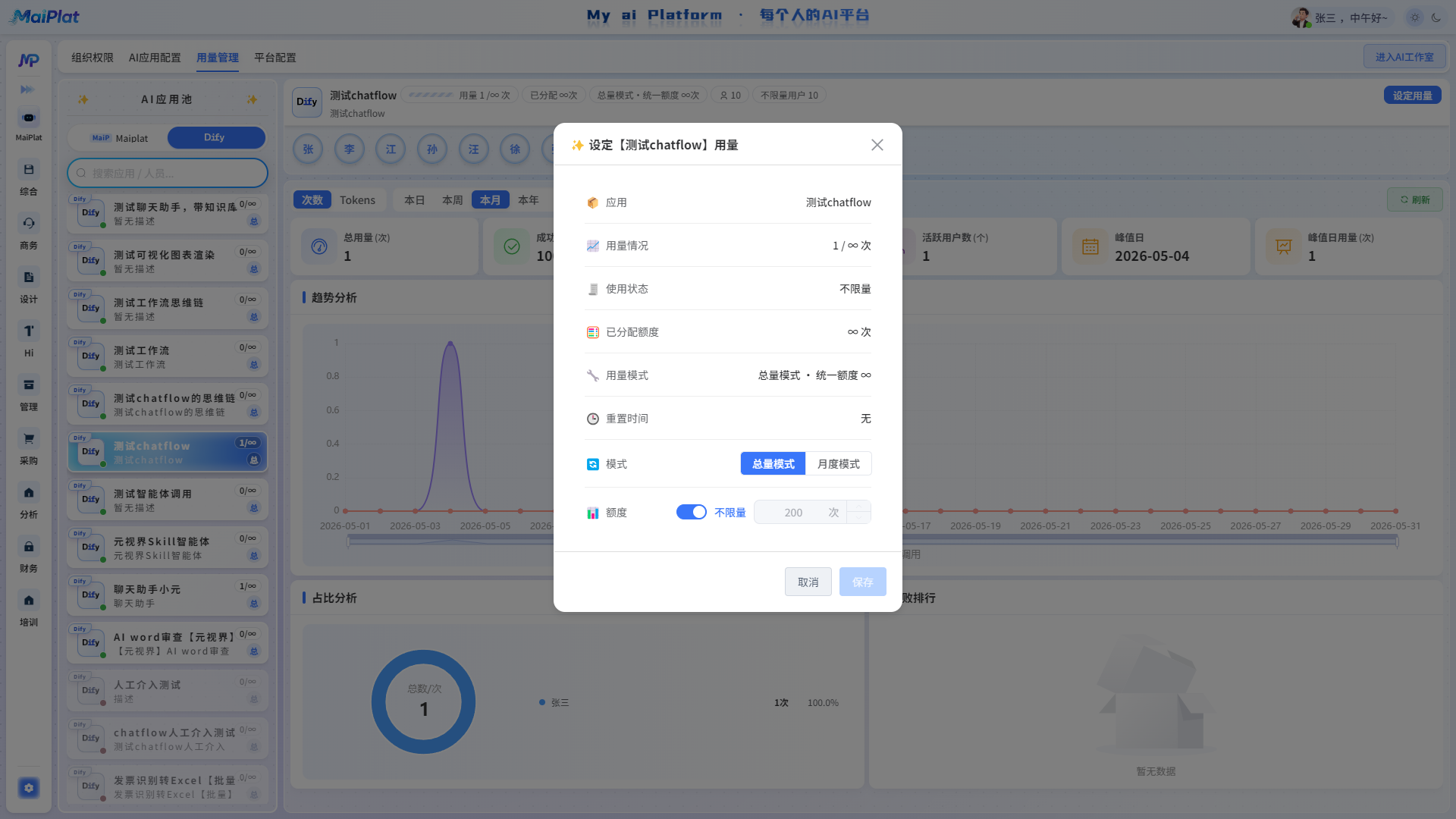The image size is (1456, 819).
Task: Click user avatar chip 李
Action: coord(350,149)
